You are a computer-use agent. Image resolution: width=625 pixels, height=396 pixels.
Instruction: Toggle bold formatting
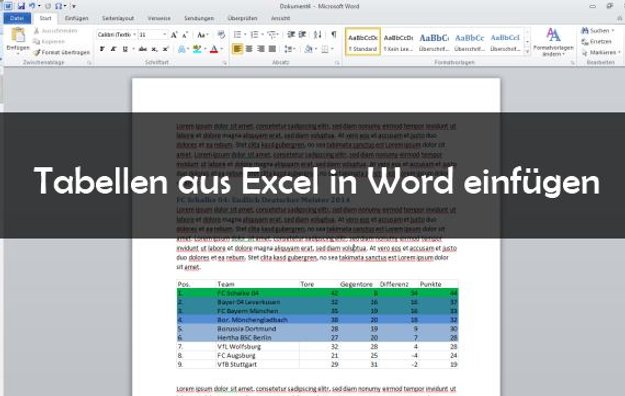click(102, 49)
